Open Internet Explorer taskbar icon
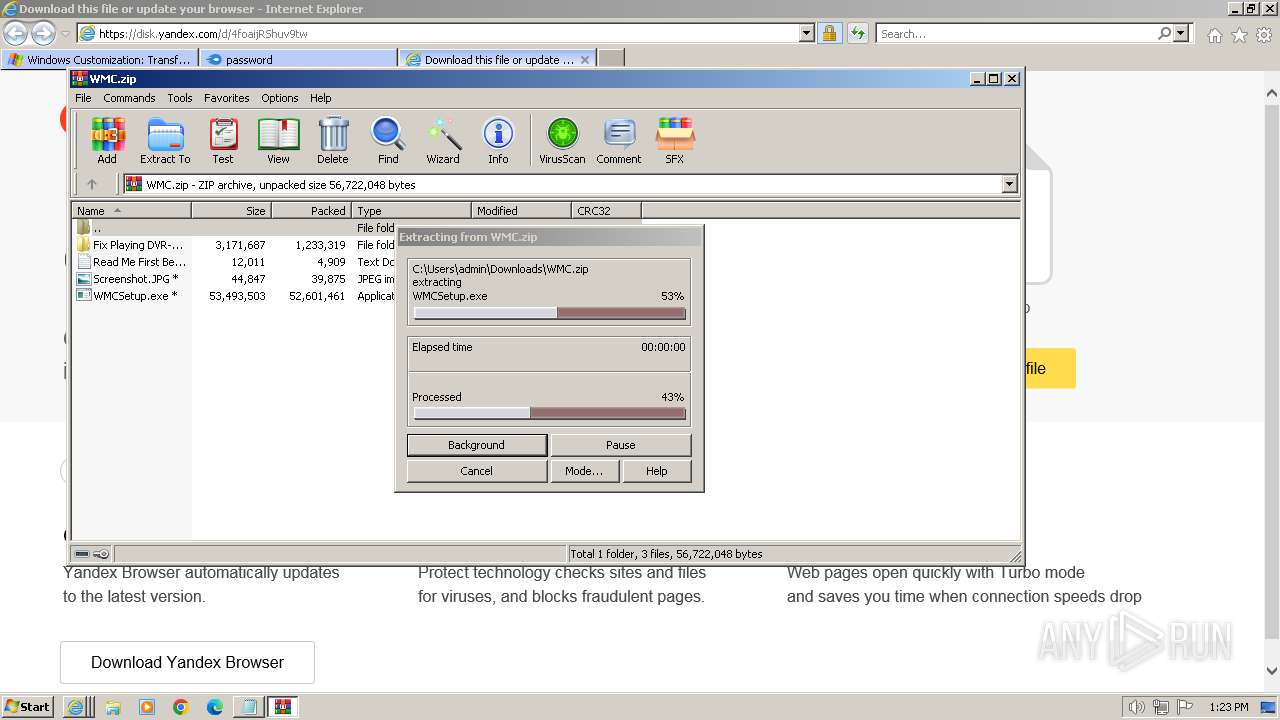This screenshot has height=720, width=1280. 76,707
